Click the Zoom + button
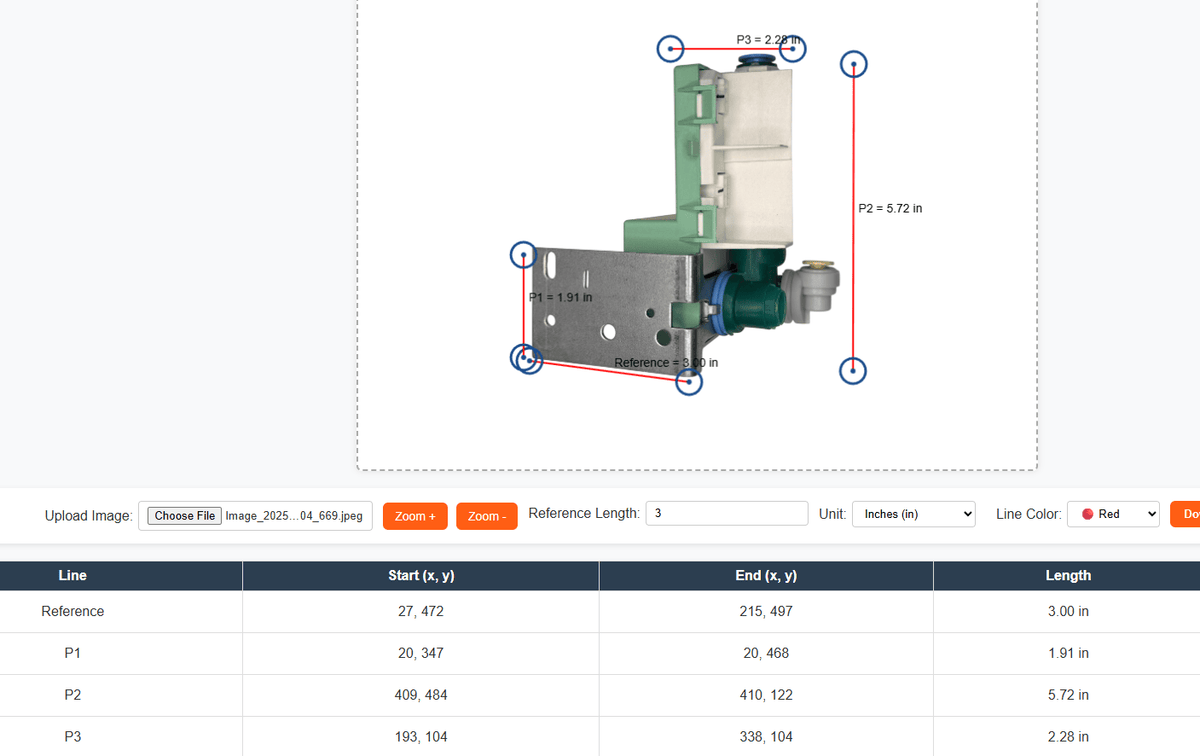The image size is (1200, 756). tap(415, 516)
